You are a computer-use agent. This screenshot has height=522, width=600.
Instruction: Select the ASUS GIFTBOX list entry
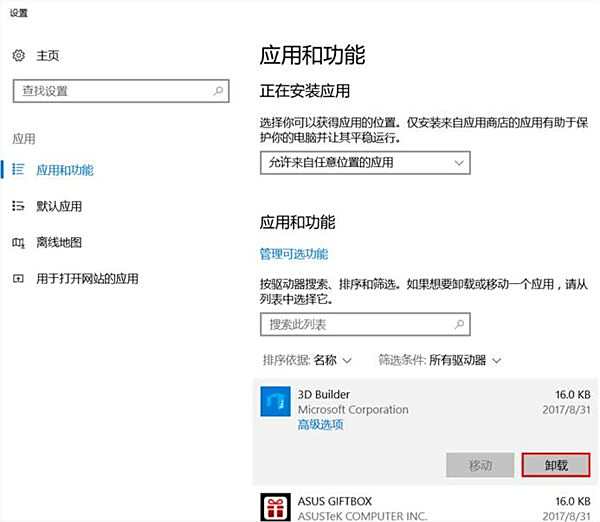tap(426, 507)
